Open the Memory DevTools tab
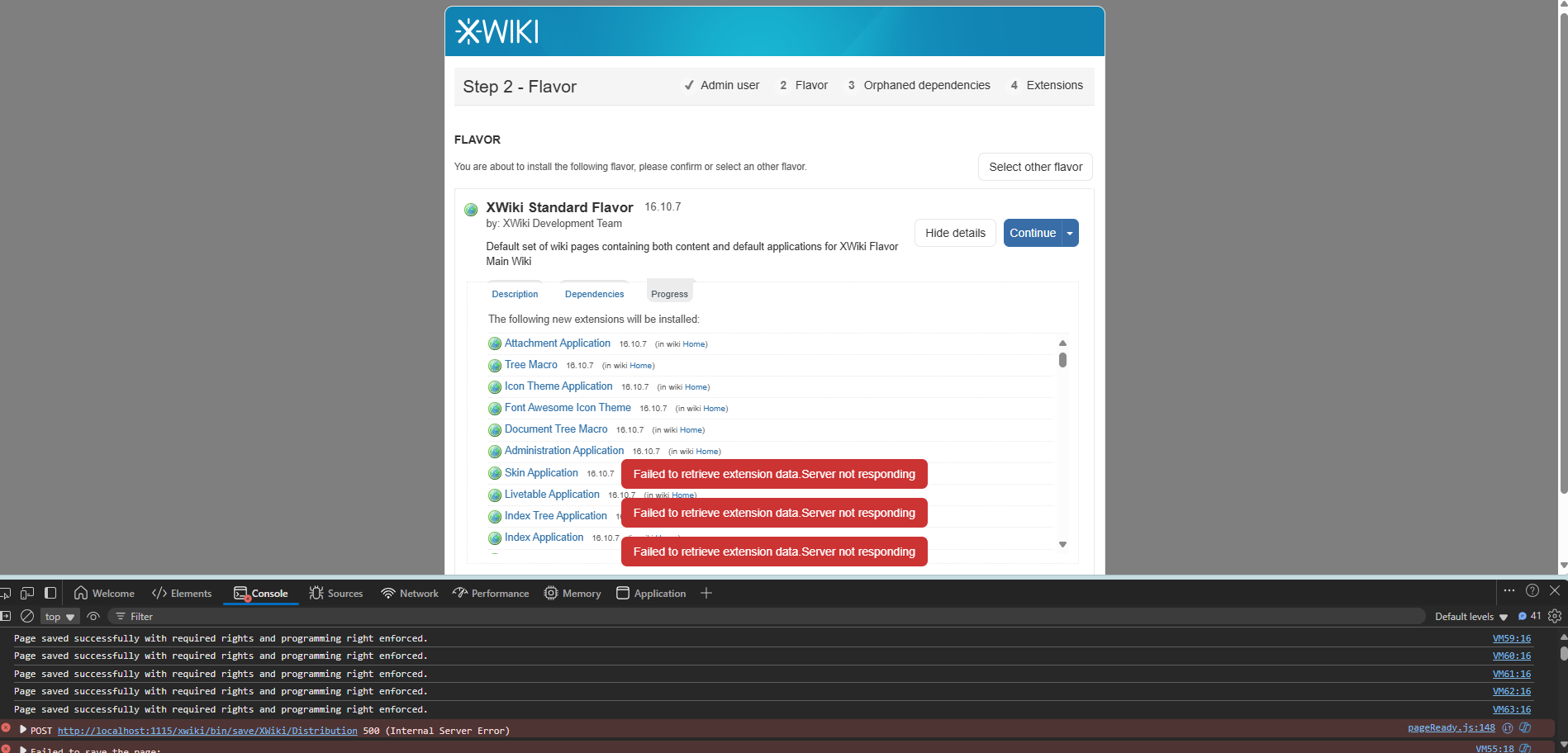The height and width of the screenshot is (753, 1568). click(x=573, y=593)
